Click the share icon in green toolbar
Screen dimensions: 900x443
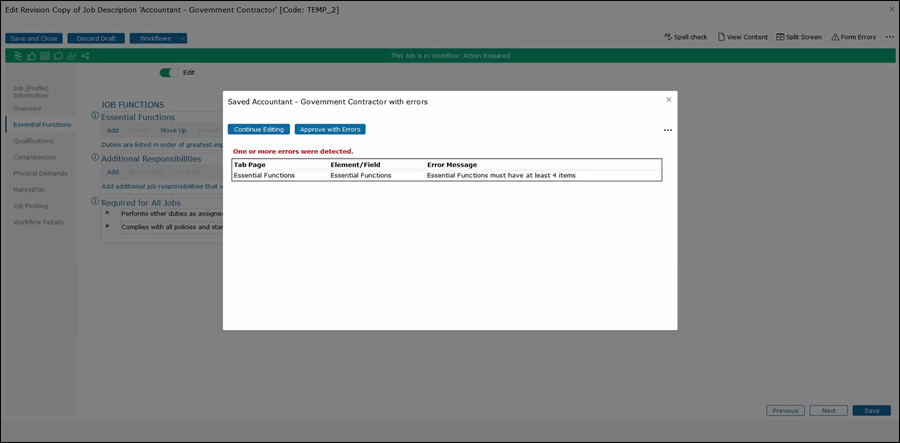click(85, 56)
